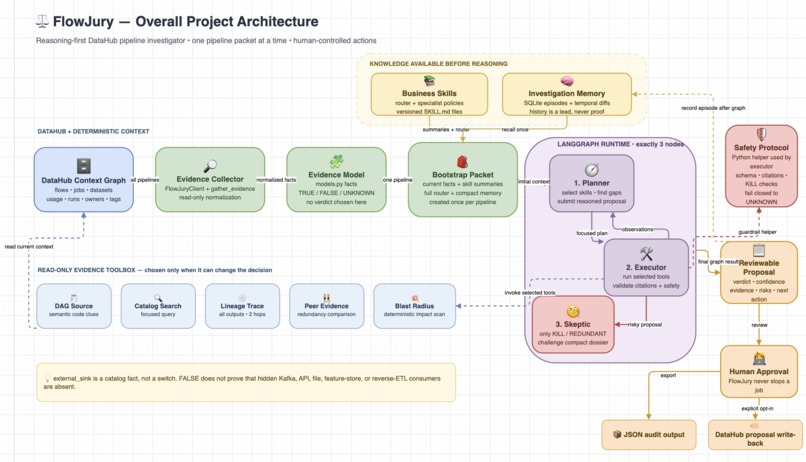Select the DataHub proposal write-back node

click(x=755, y=435)
